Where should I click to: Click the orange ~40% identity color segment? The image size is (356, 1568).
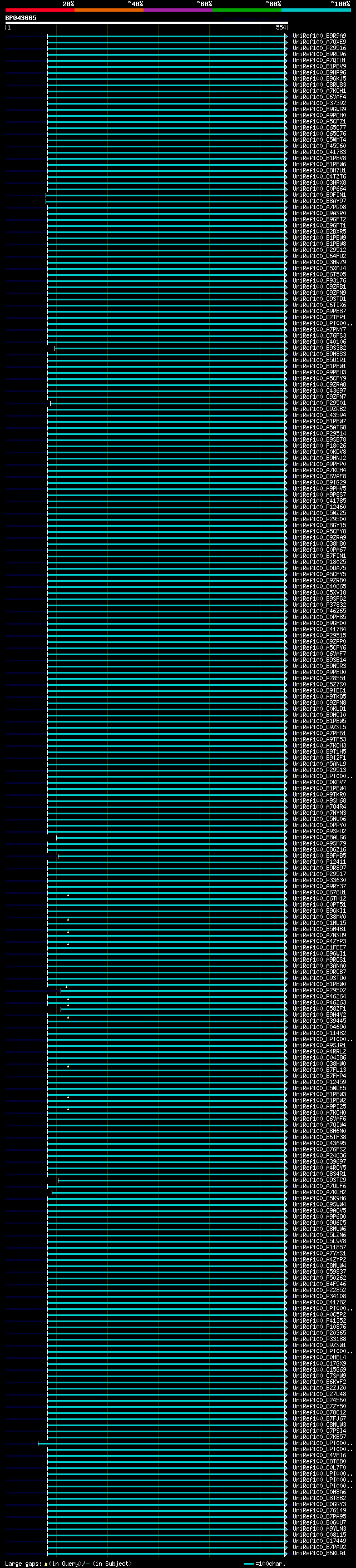point(109,10)
